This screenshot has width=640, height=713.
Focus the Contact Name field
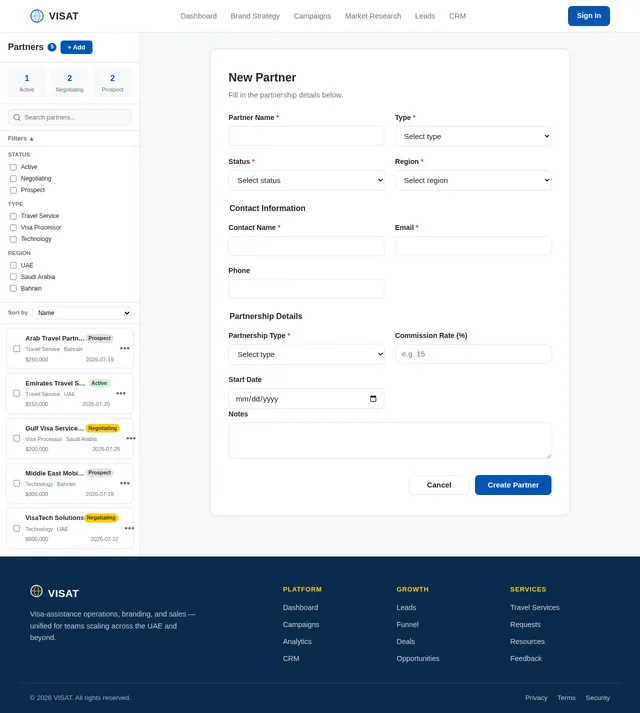coord(306,246)
